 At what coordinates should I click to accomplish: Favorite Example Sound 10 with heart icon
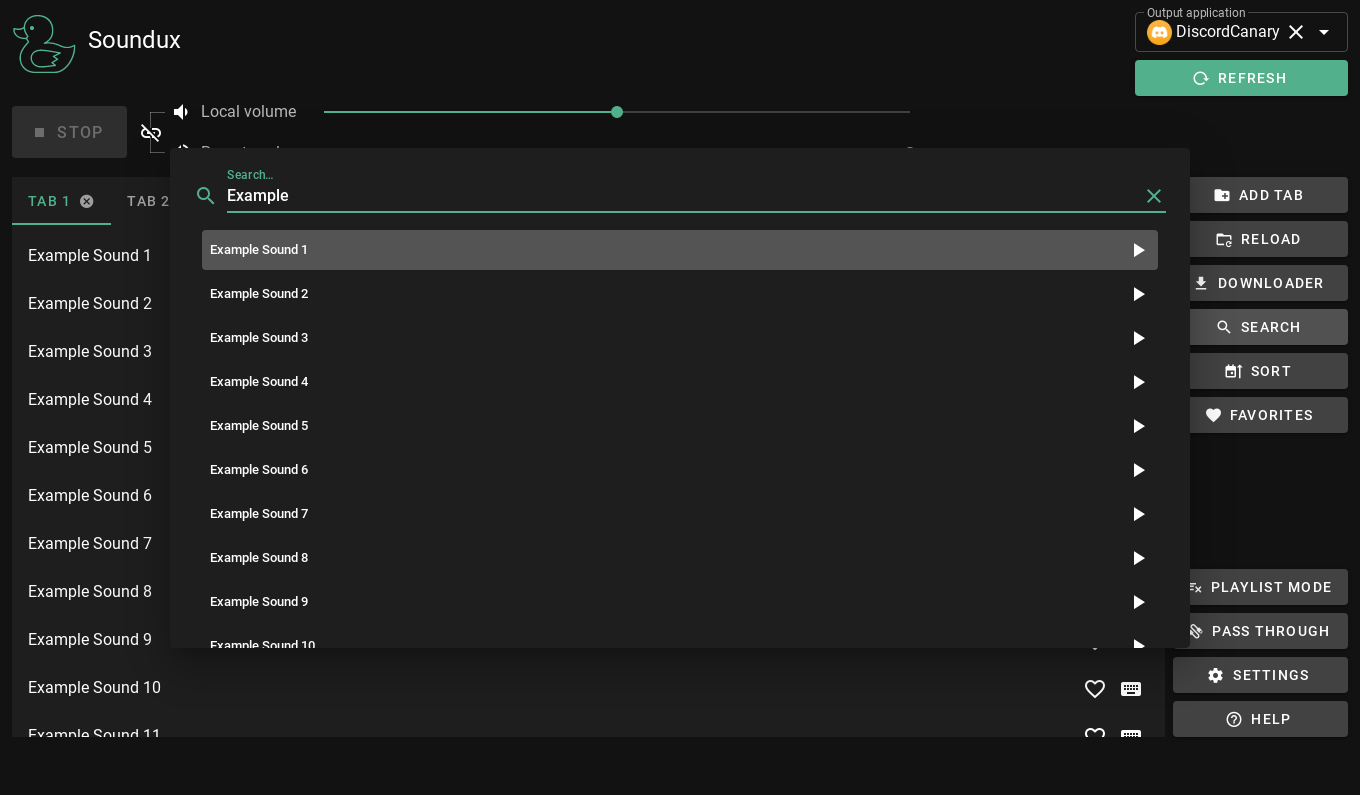(1095, 688)
